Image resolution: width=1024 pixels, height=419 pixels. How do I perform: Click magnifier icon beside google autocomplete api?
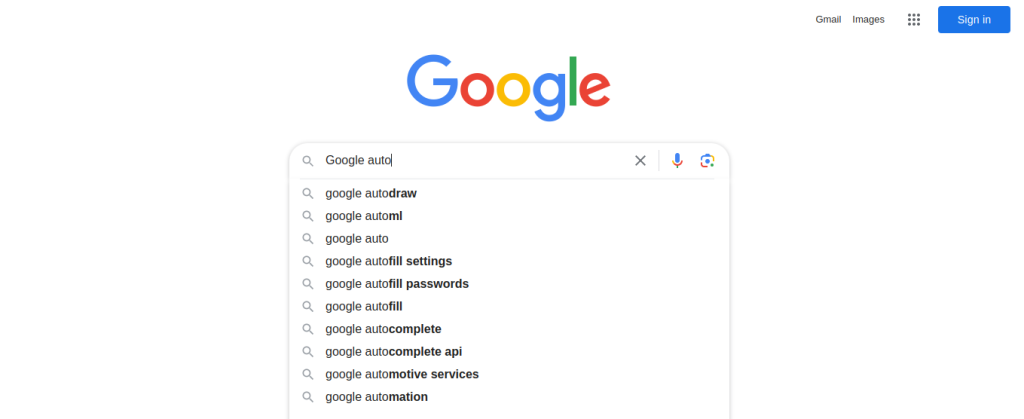[x=308, y=352]
